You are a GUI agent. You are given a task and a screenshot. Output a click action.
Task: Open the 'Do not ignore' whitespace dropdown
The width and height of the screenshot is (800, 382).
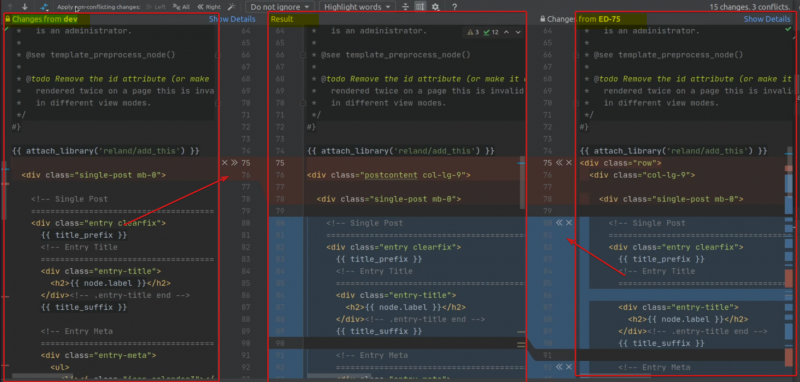tap(280, 7)
